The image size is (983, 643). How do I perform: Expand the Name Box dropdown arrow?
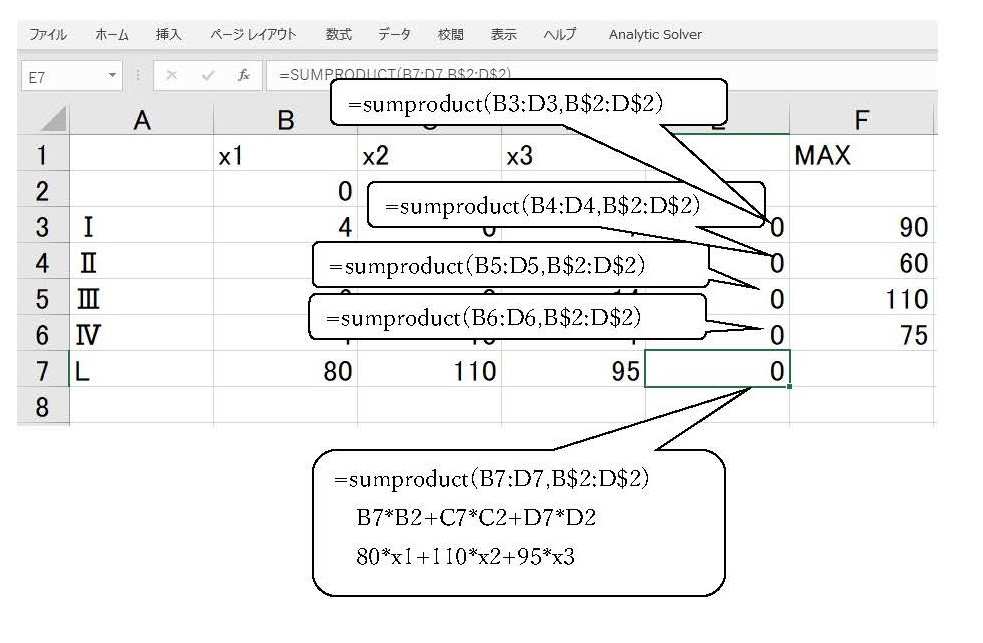(x=113, y=76)
